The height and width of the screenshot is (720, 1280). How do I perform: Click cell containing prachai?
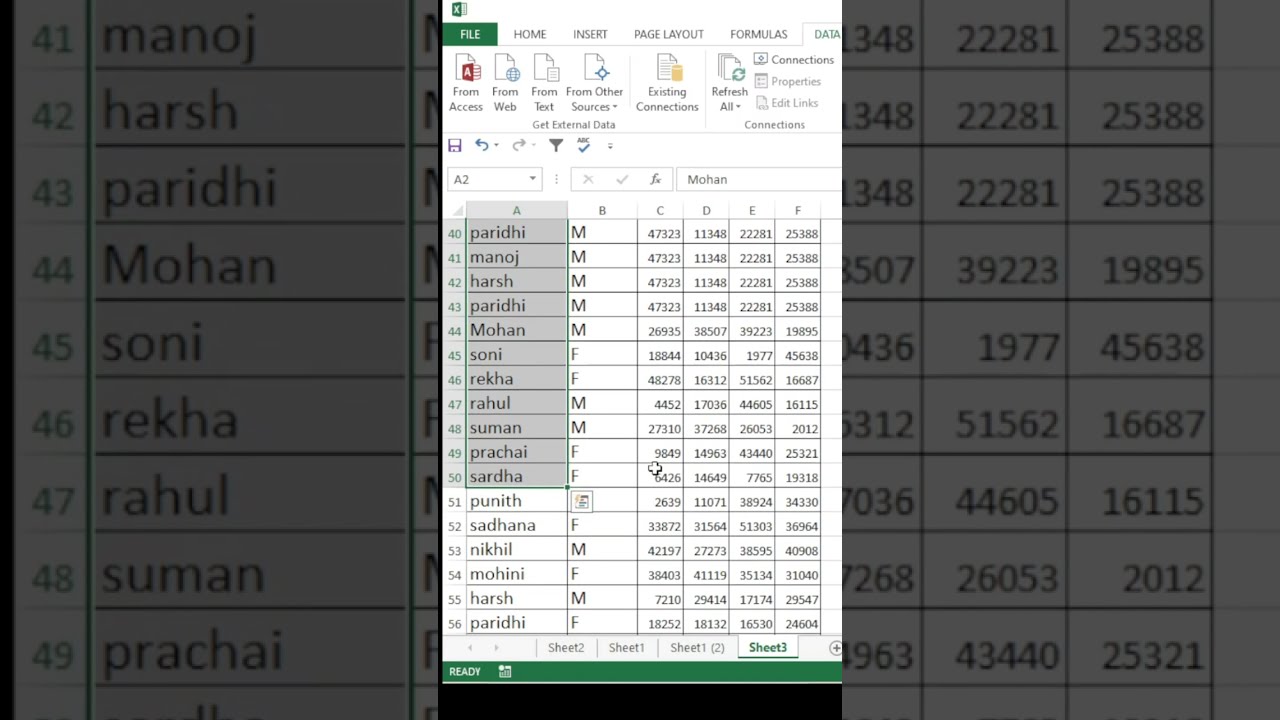(516, 452)
